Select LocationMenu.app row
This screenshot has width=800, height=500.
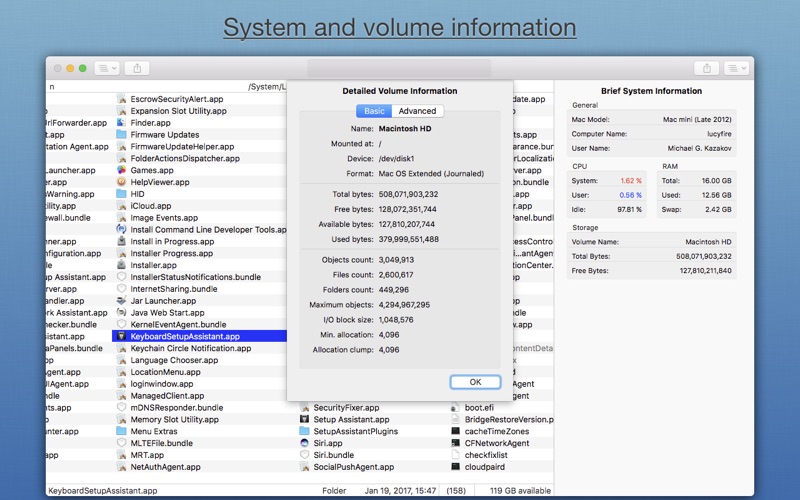199,372
